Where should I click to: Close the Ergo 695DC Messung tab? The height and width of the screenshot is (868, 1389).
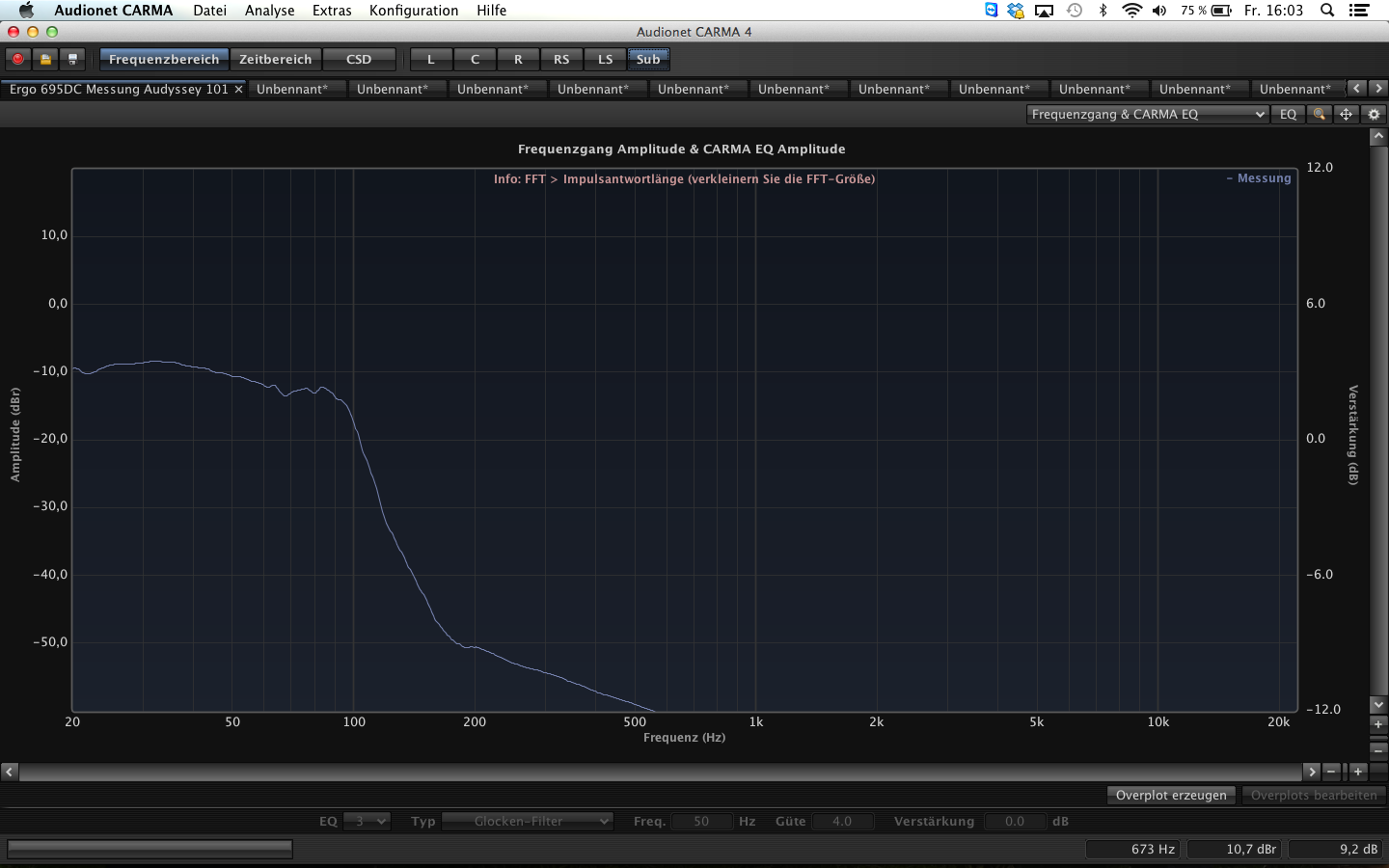tap(238, 89)
